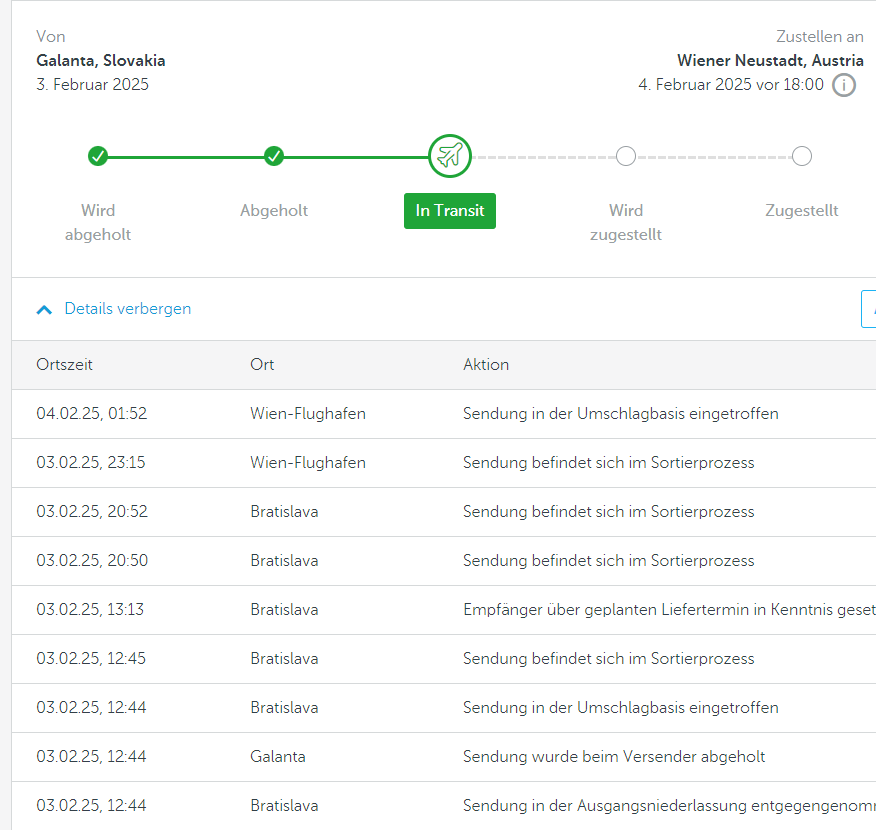This screenshot has width=876, height=830.
Task: Click the Abgeholt green checkmark step
Action: tap(274, 156)
